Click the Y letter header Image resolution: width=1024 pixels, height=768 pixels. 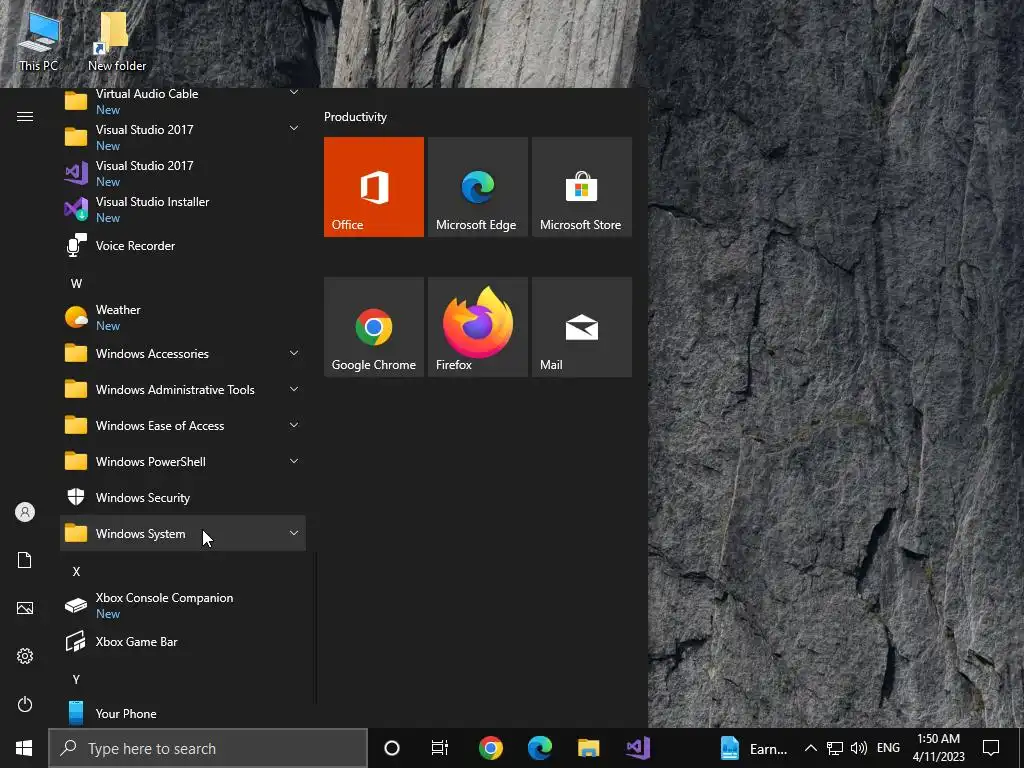76,679
